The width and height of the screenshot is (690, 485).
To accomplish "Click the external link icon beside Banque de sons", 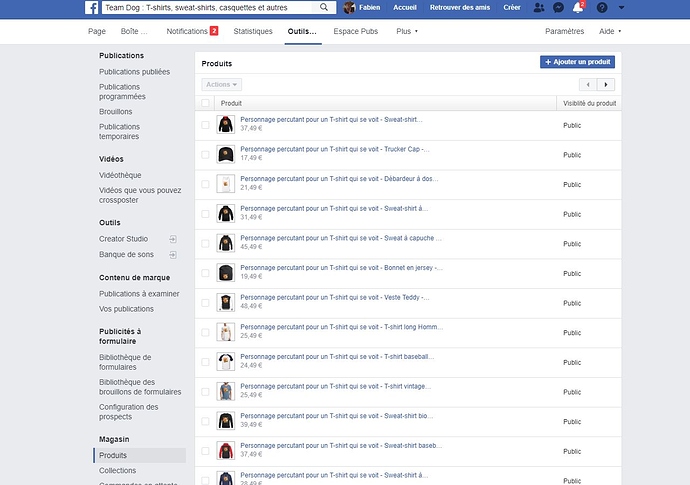I will point(173,253).
